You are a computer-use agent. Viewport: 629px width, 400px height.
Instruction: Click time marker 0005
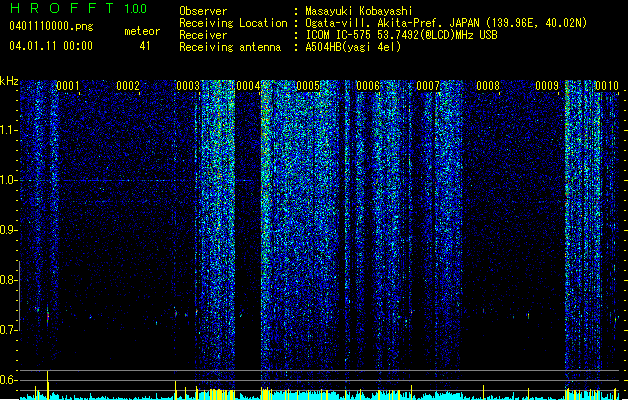click(x=308, y=86)
